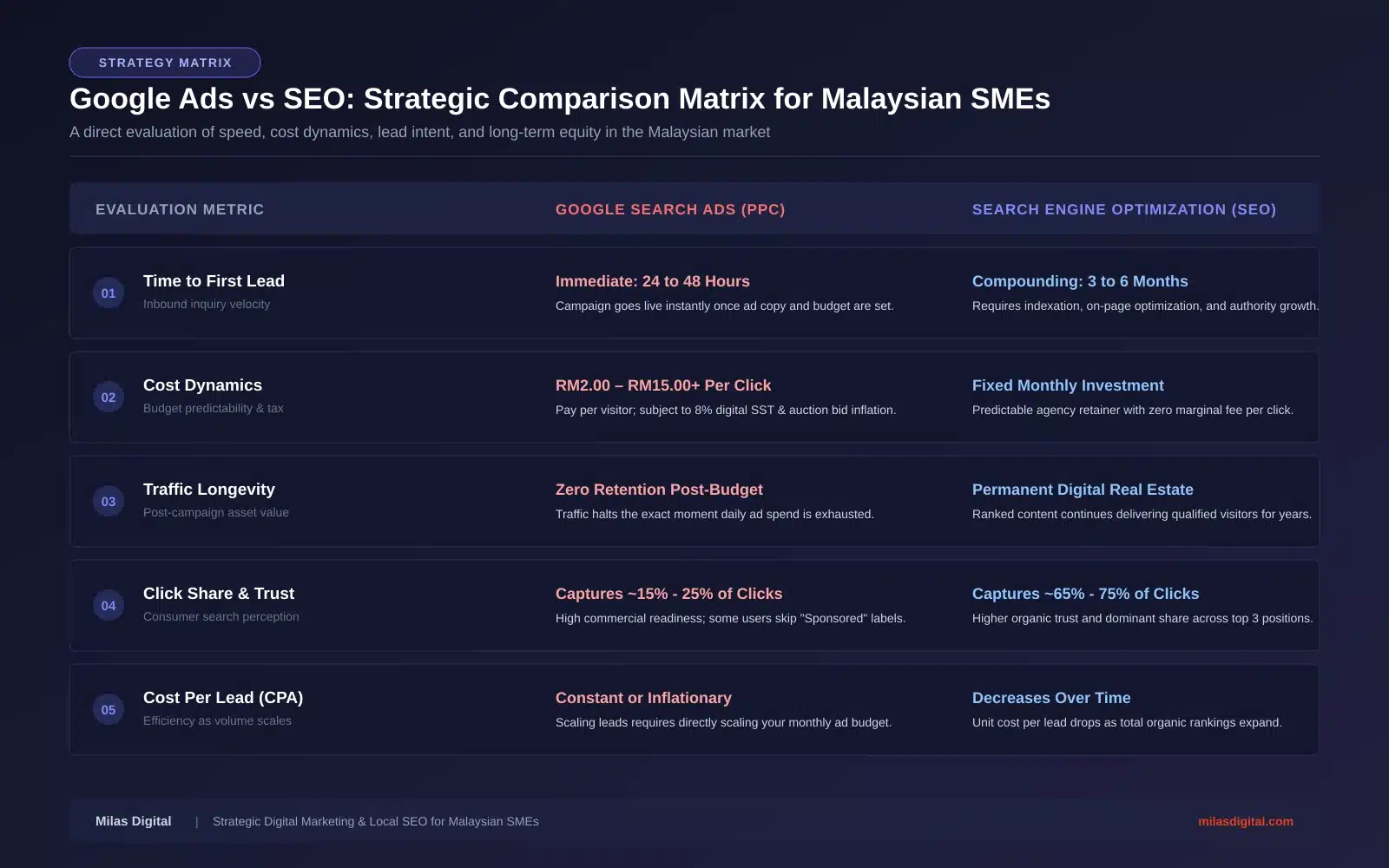The image size is (1389, 868).
Task: Select the Evaluation Metric column header
Action: click(180, 209)
